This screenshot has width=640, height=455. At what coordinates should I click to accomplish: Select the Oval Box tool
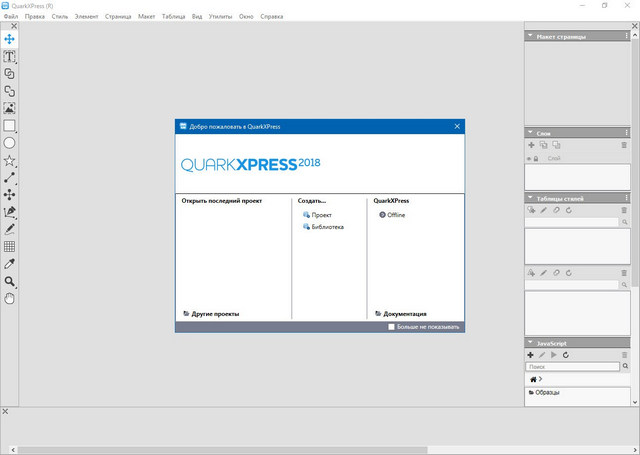[9, 143]
